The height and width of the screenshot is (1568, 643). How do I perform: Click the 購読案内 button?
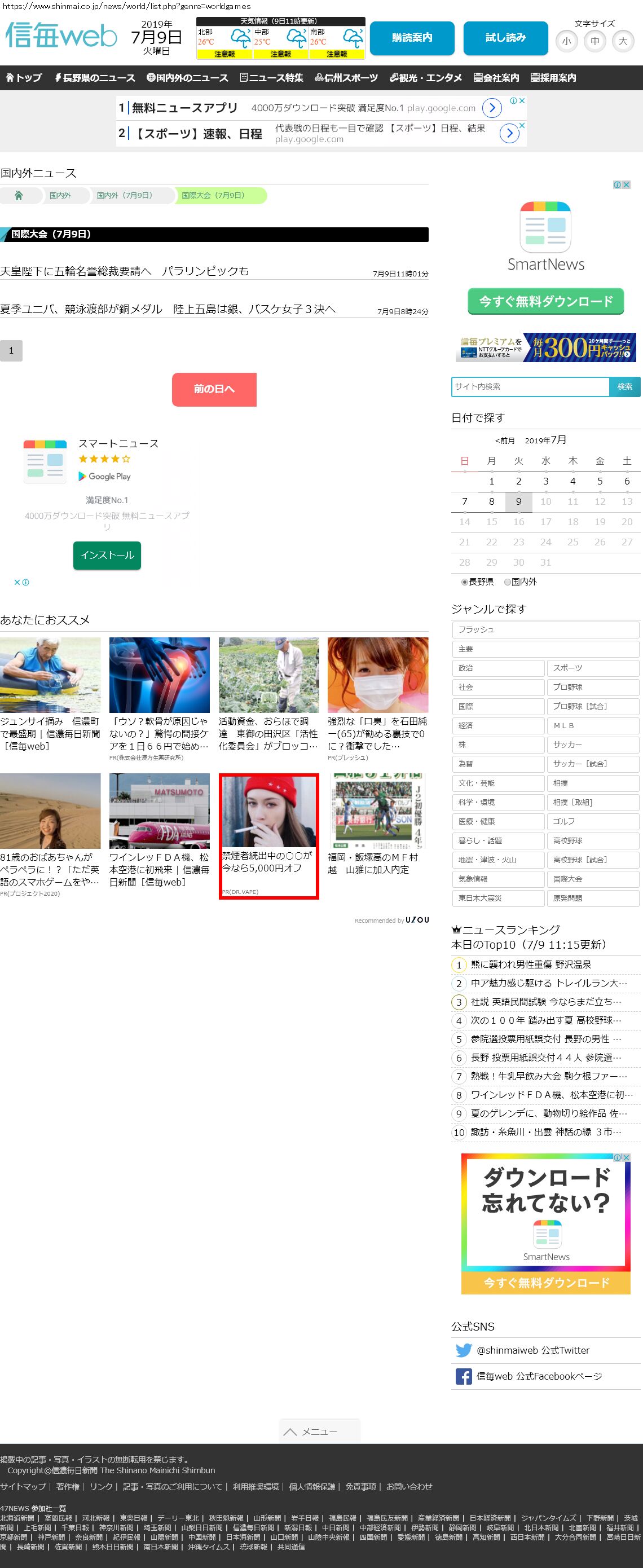coord(412,38)
